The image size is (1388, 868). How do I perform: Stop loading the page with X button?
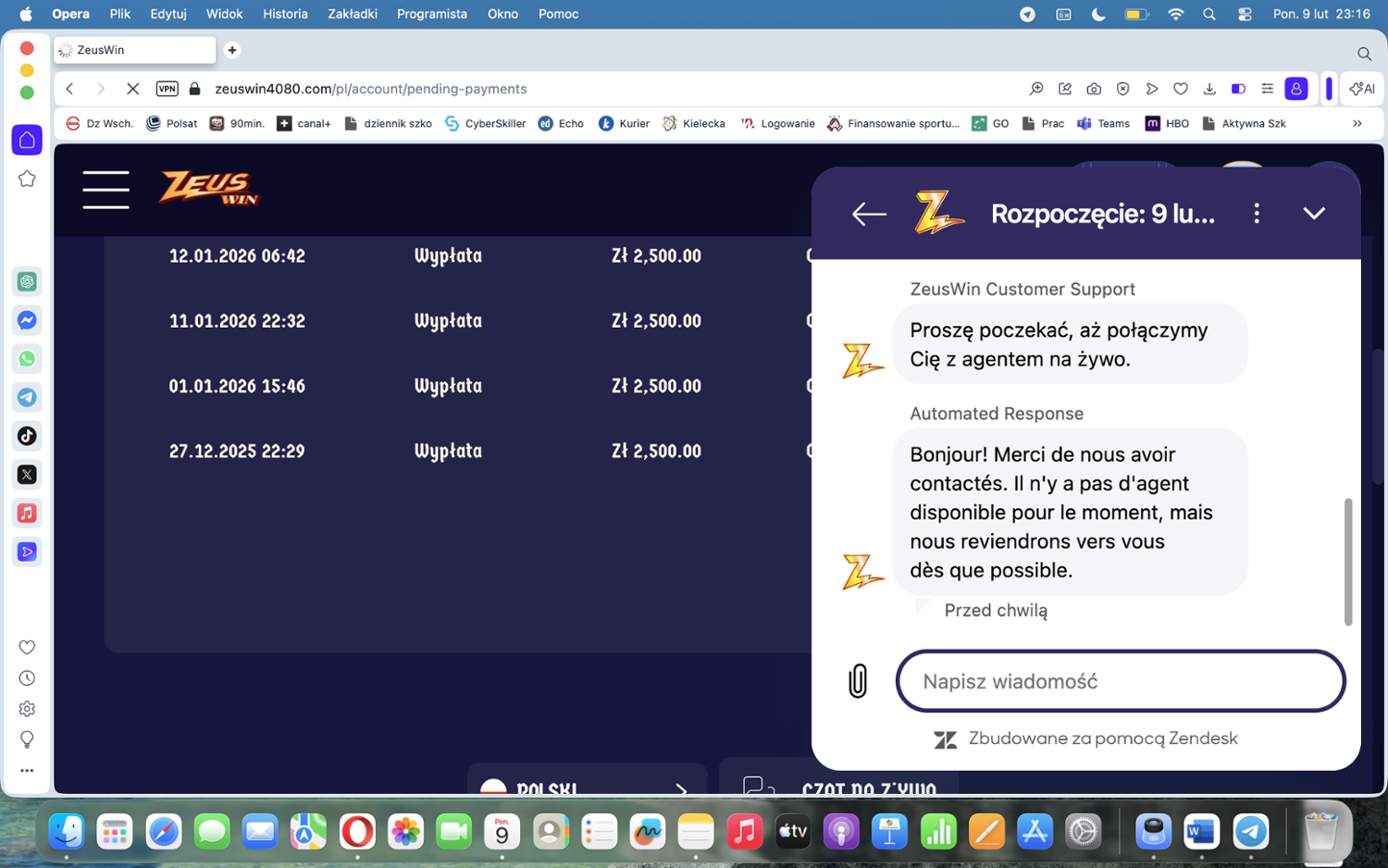[132, 89]
